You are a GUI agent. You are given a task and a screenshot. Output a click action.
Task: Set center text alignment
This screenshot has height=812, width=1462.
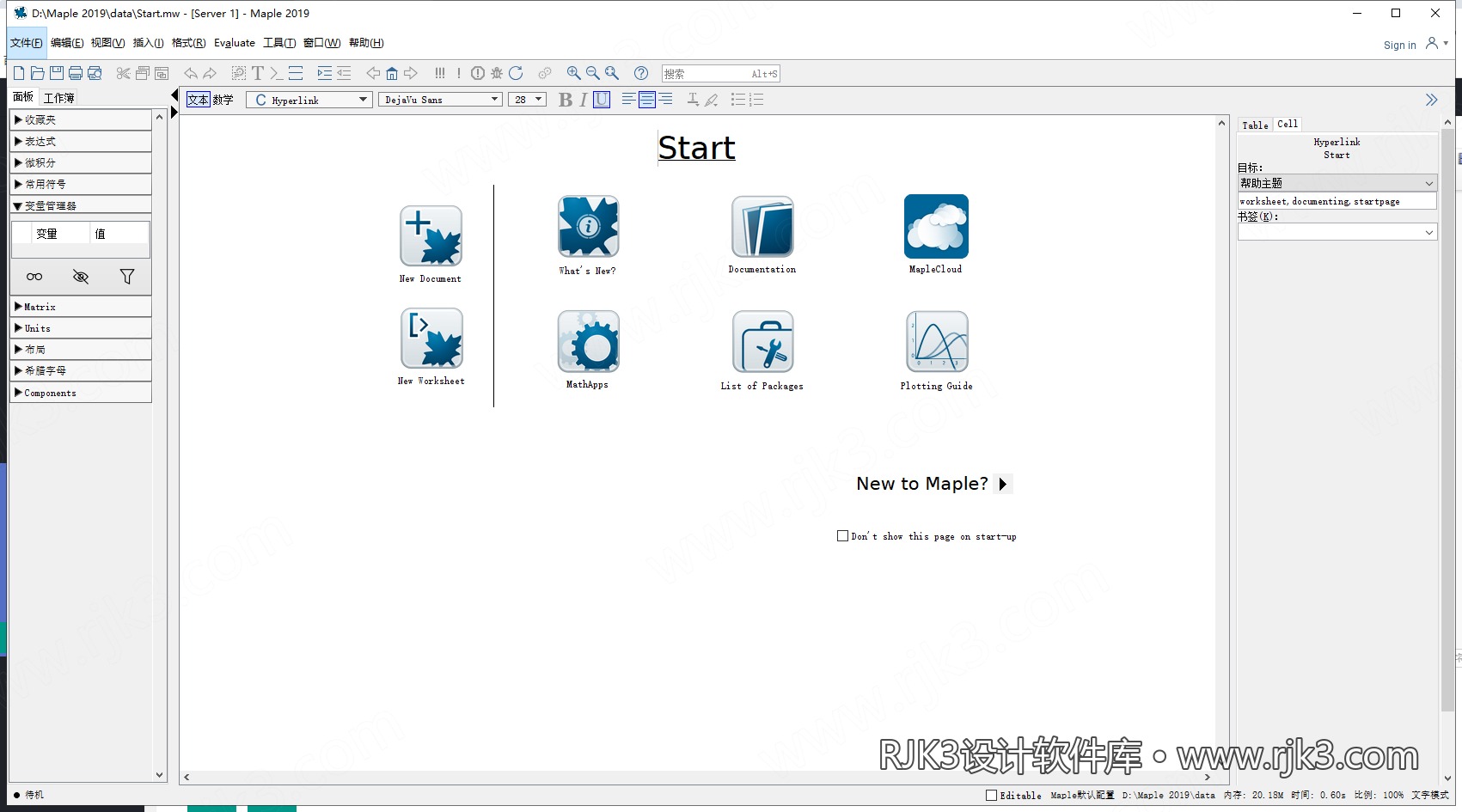click(646, 100)
